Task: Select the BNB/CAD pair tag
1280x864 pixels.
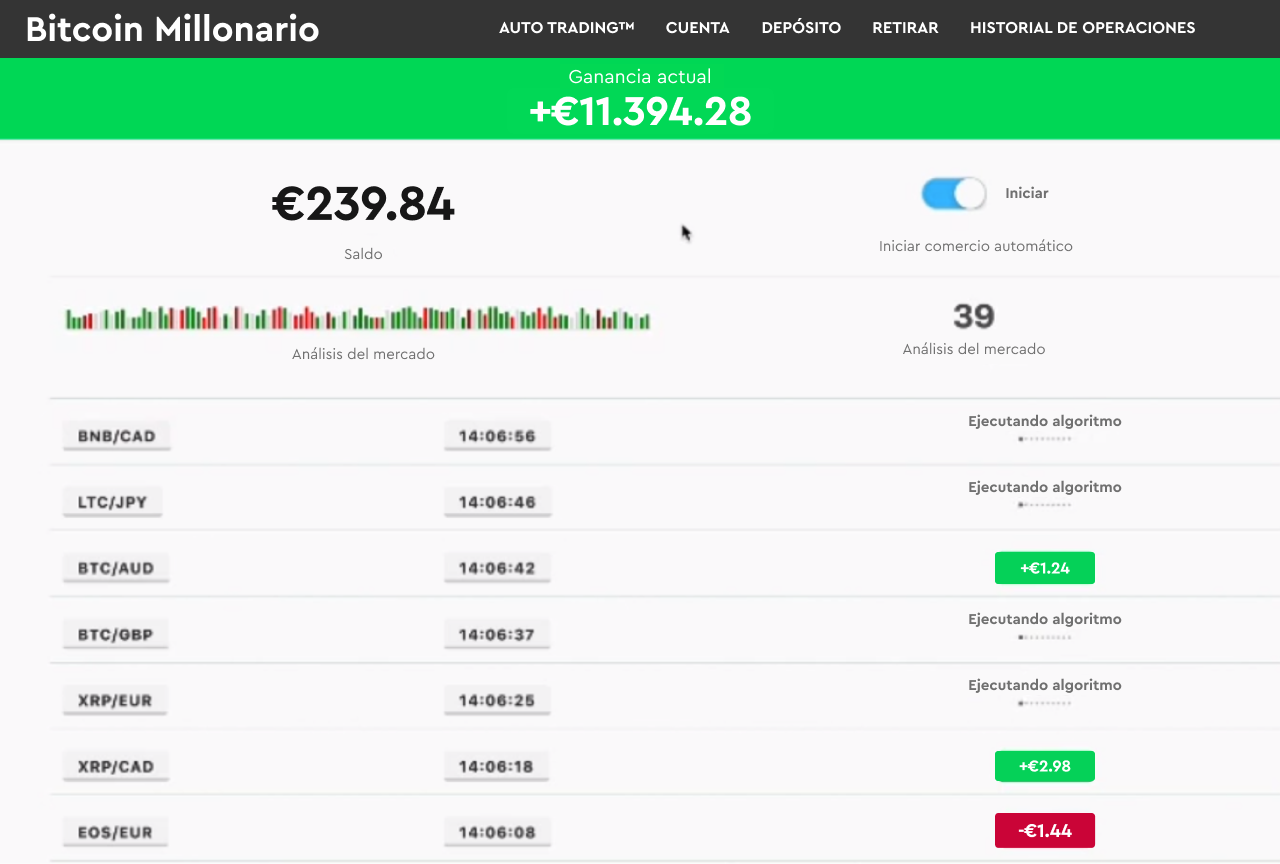Action: point(117,436)
